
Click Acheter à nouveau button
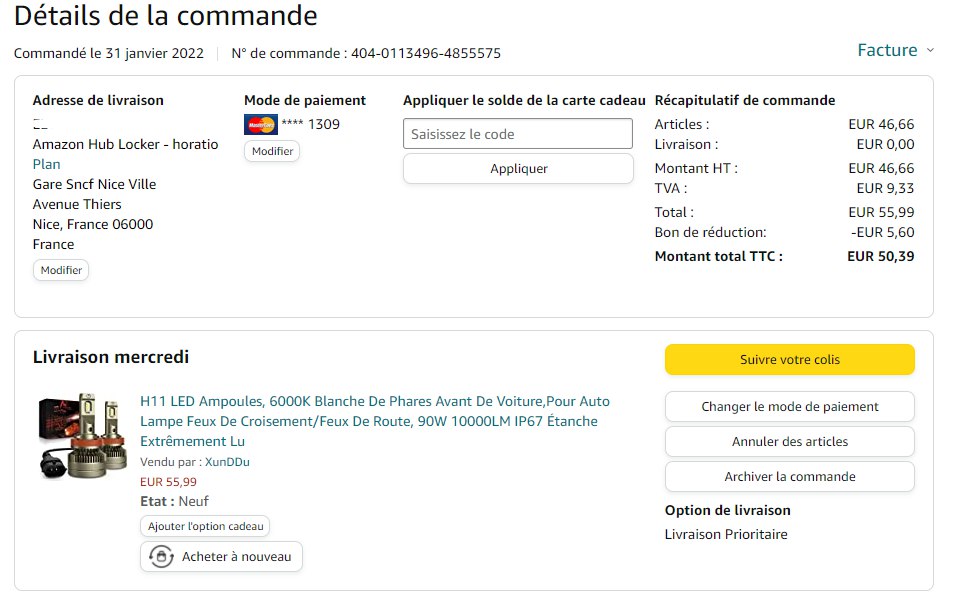[222, 556]
